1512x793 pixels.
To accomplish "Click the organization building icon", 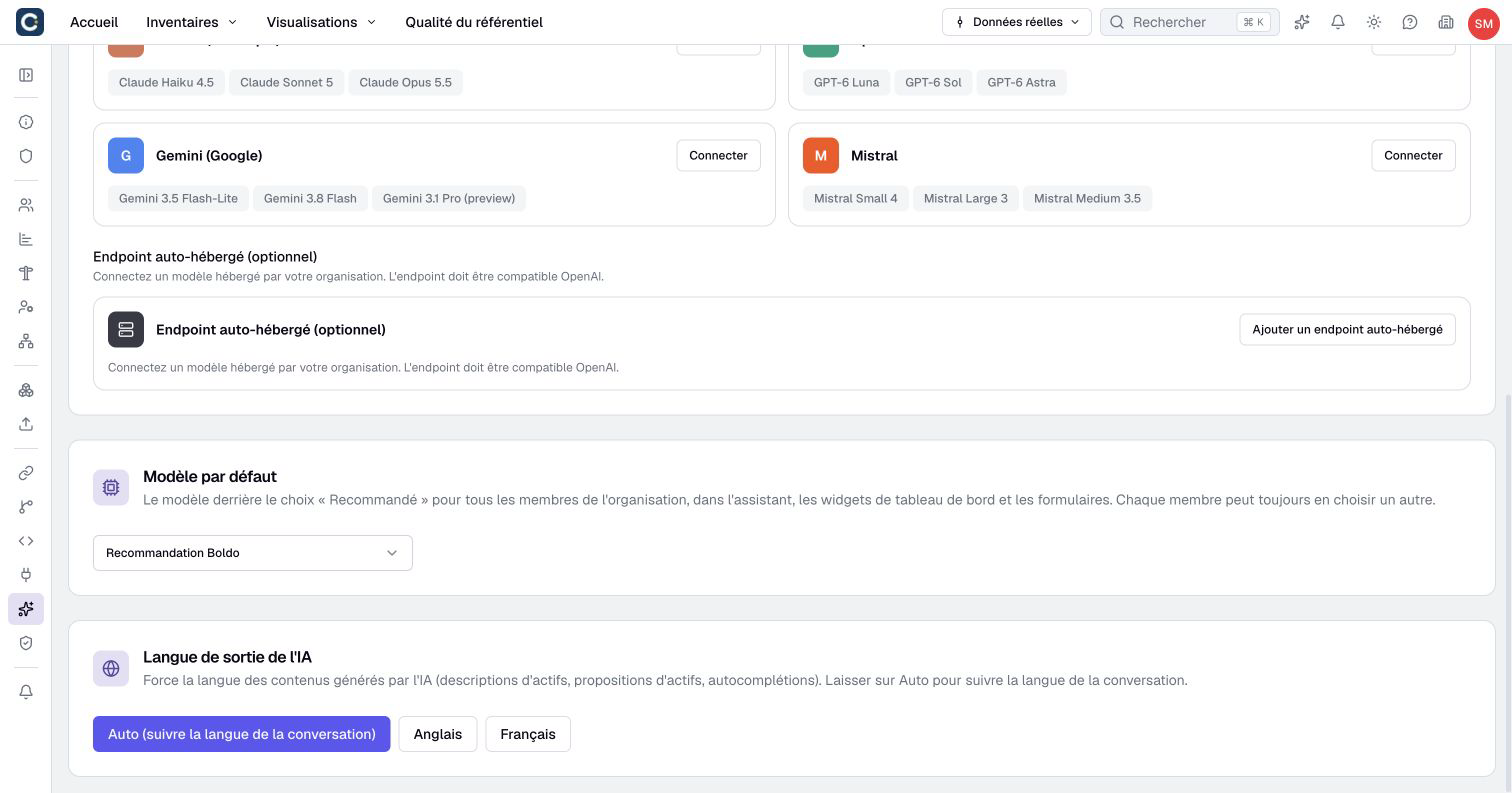I will pyautogui.click(x=1446, y=22).
